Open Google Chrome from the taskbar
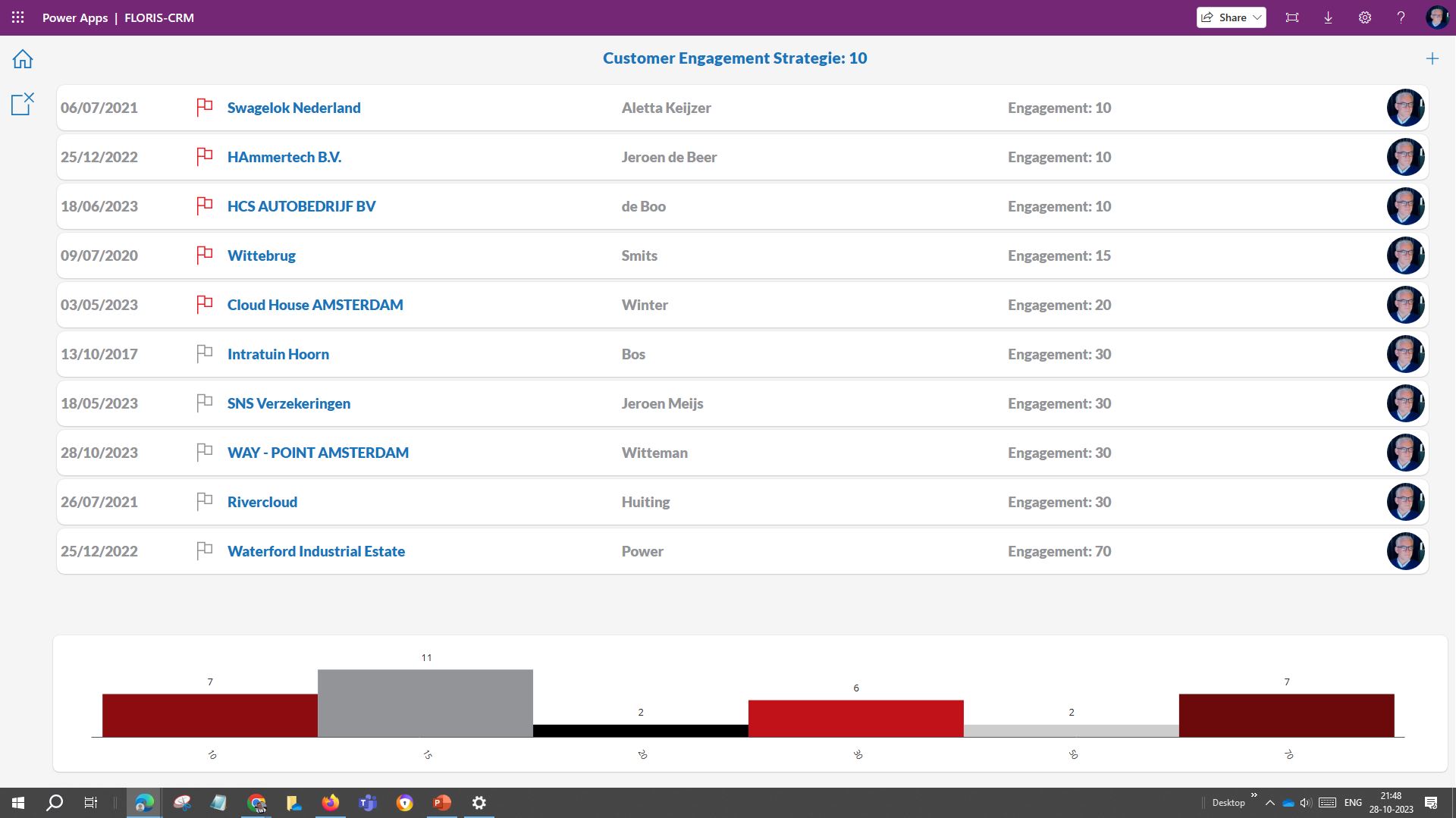The image size is (1456, 818). click(x=257, y=802)
